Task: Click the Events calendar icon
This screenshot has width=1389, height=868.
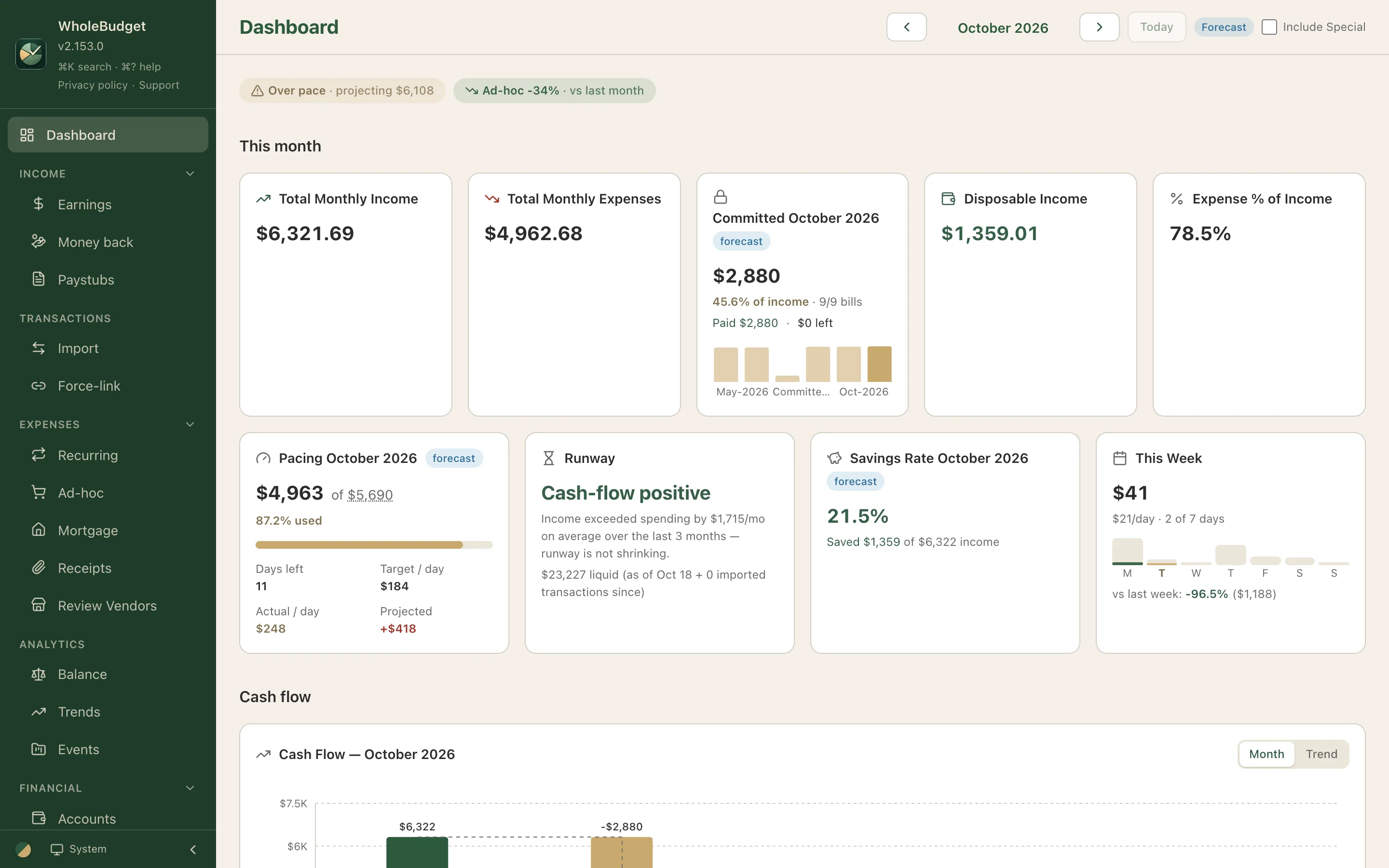Action: coord(39,749)
